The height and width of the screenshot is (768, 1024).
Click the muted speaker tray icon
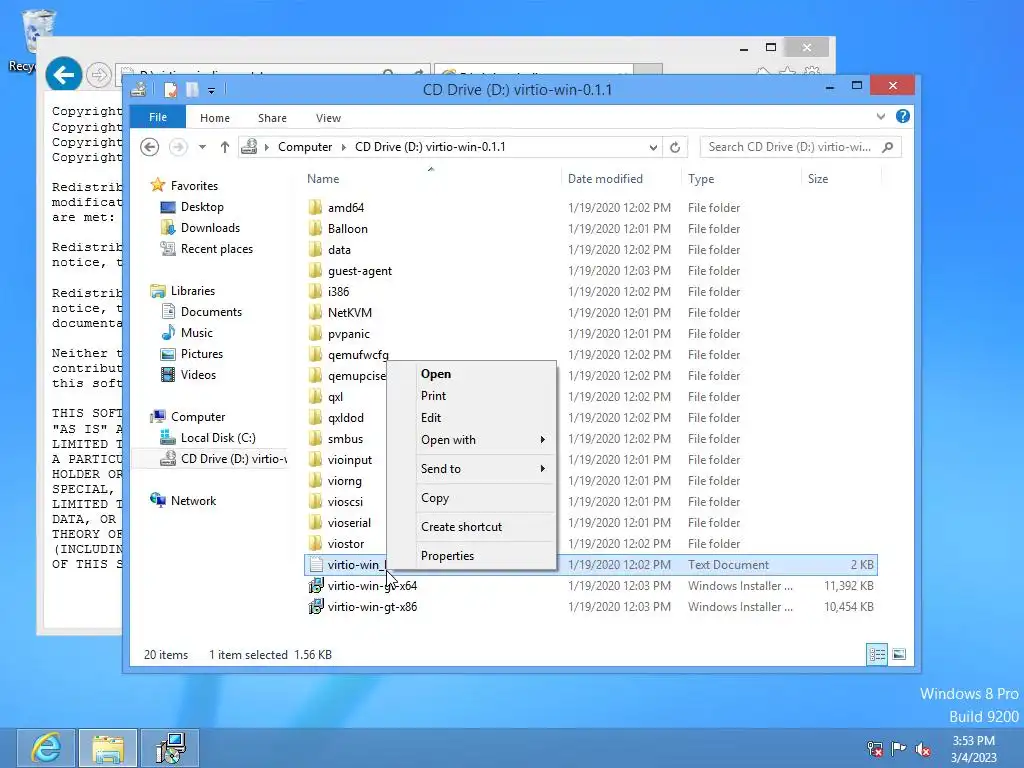923,749
